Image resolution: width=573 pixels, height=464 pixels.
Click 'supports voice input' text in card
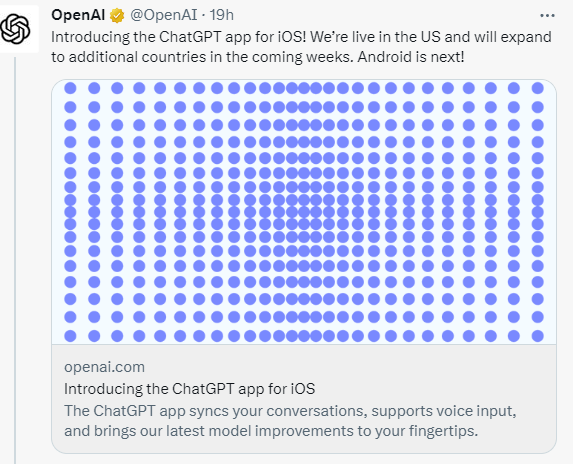tap(444, 411)
